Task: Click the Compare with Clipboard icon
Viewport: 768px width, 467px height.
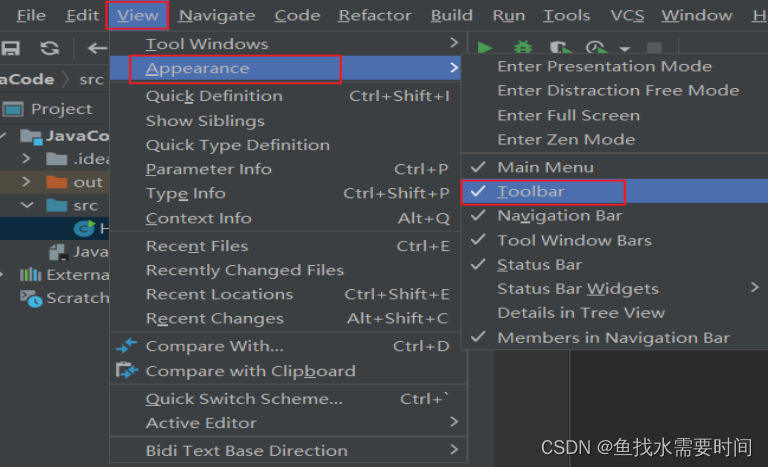Action: coord(127,370)
